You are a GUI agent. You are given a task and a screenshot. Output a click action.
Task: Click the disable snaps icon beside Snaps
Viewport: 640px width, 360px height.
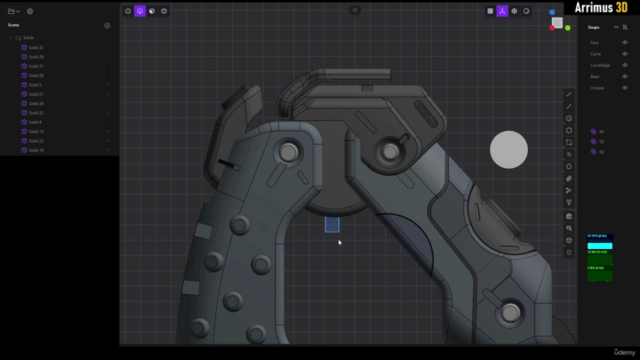tap(625, 27)
